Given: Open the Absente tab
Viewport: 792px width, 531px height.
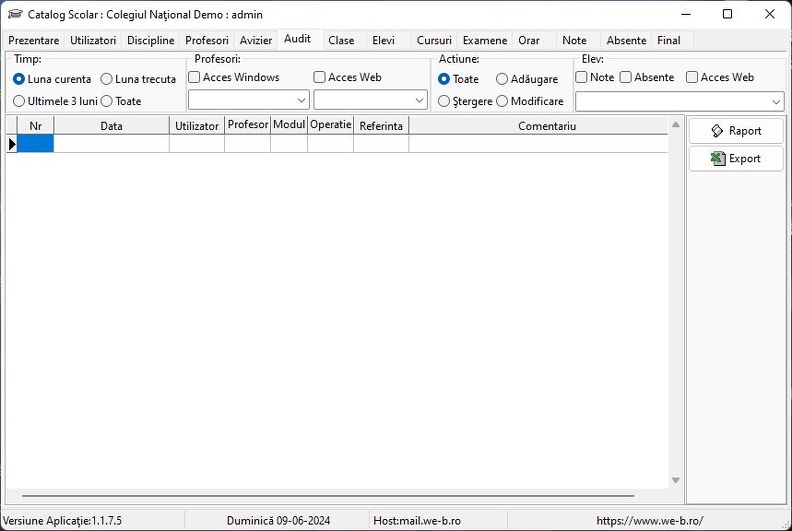Looking at the screenshot, I should (626, 40).
